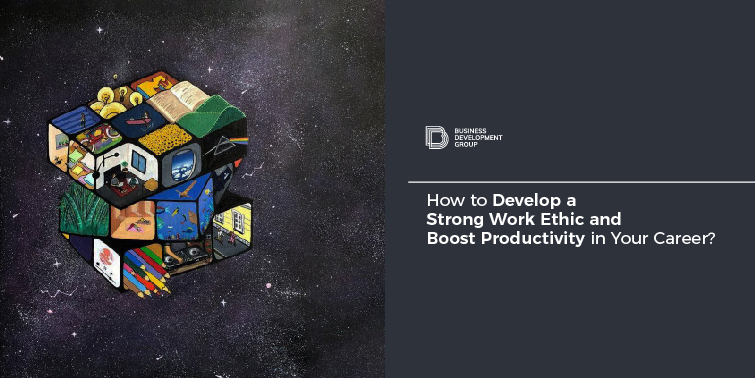Screen dimensions: 755x378
Task: Click the headline about developing work ethic
Action: [x=571, y=219]
